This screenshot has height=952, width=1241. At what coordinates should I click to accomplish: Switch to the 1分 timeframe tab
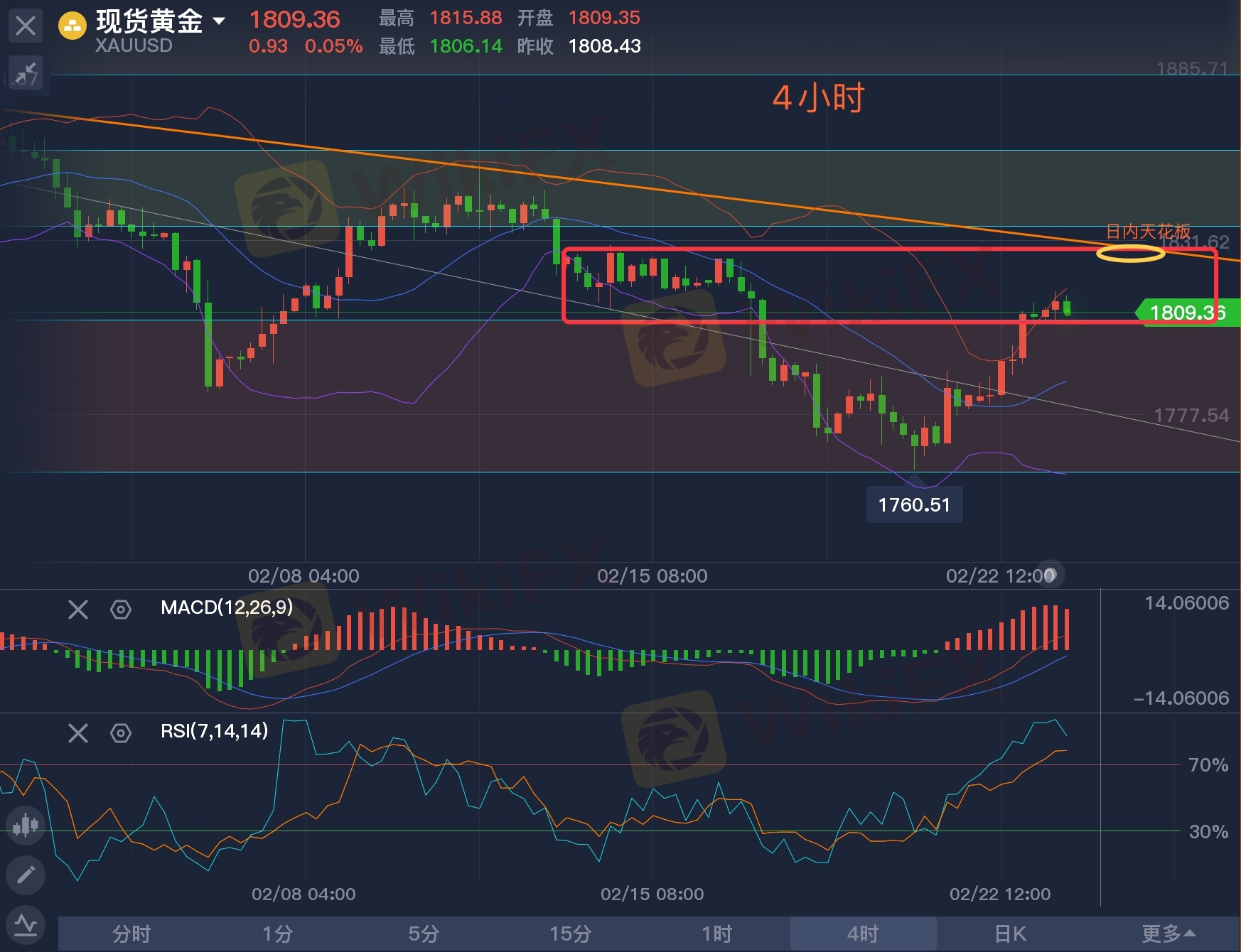[277, 934]
